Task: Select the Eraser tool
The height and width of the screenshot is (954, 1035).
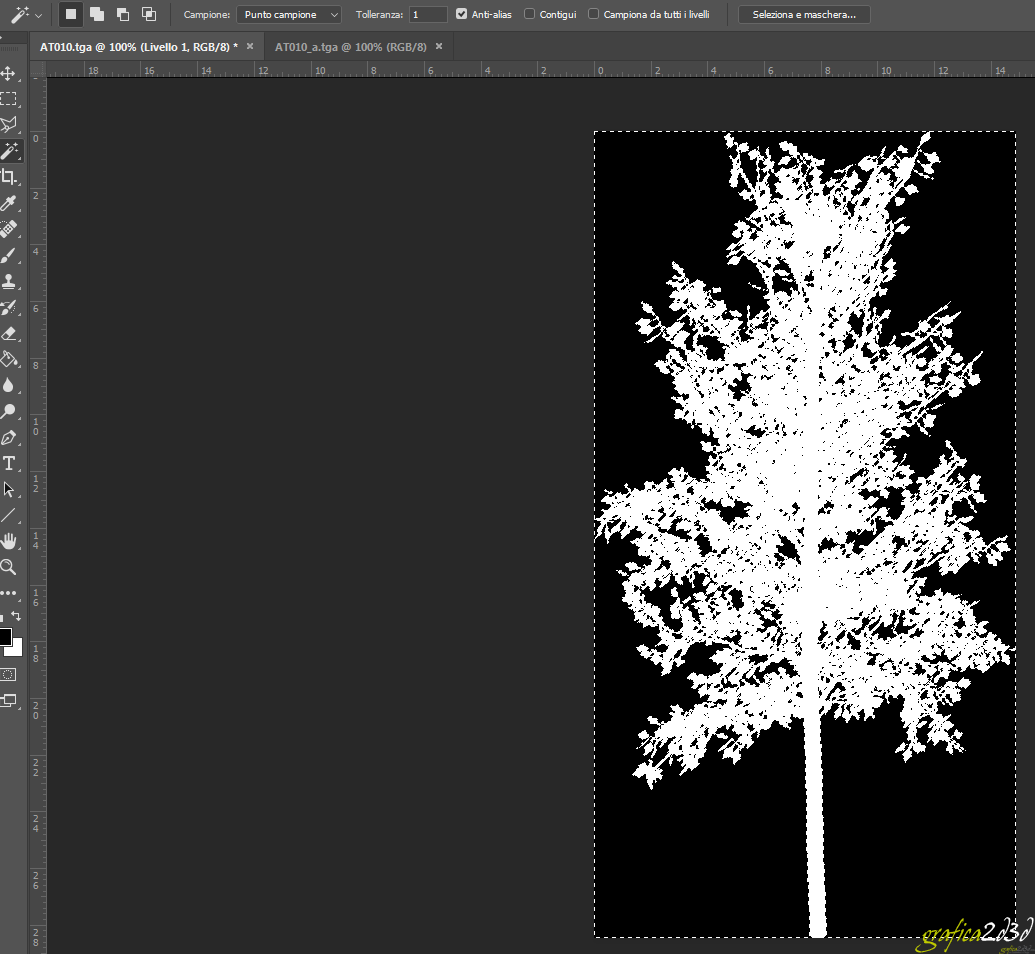Action: pos(8,333)
